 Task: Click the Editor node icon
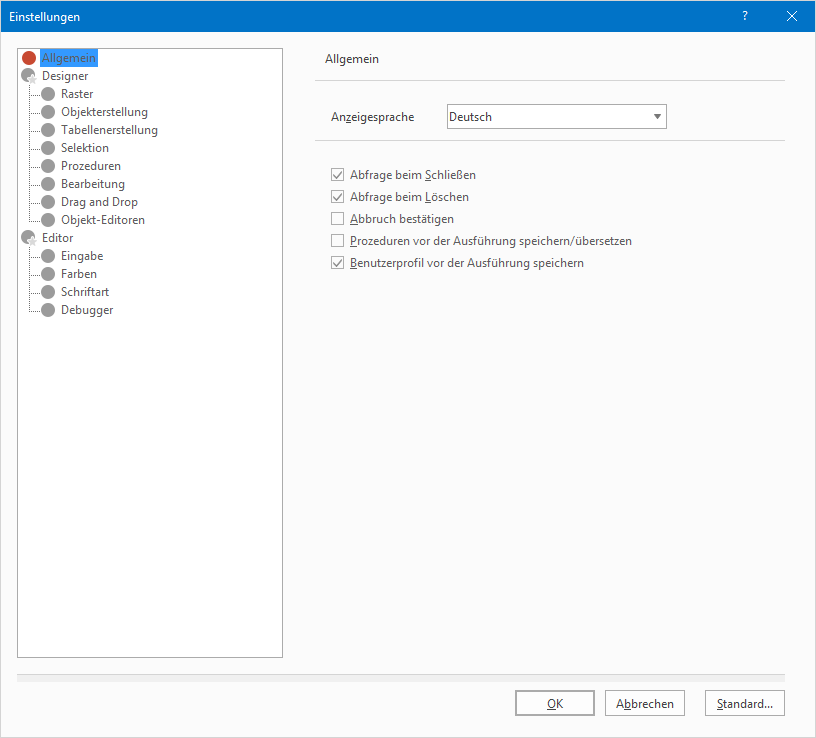point(29,238)
